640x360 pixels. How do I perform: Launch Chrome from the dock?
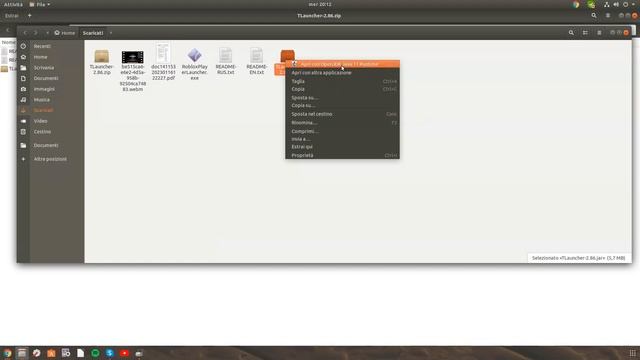point(7,353)
